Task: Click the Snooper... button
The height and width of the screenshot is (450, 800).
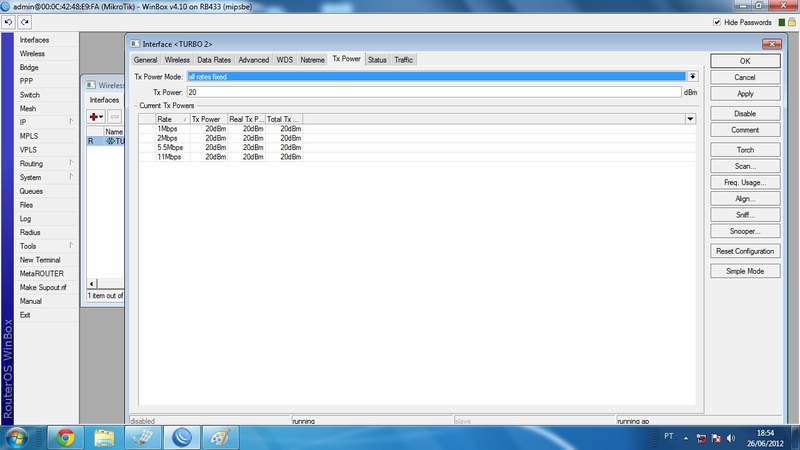Action: tap(745, 231)
